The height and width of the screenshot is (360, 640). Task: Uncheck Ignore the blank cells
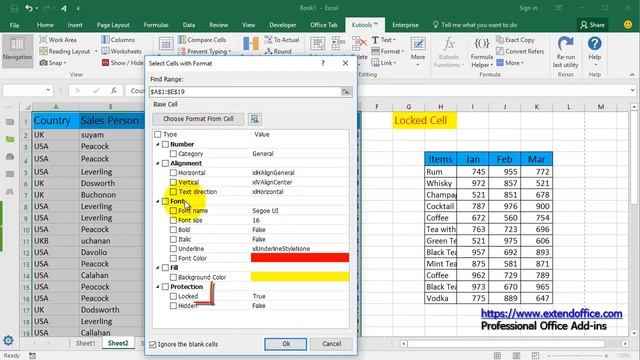[x=153, y=344]
